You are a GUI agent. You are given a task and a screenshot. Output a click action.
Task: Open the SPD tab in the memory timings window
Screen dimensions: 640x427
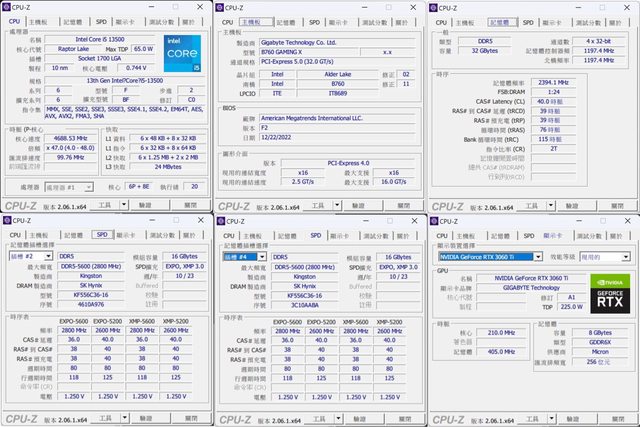point(527,20)
